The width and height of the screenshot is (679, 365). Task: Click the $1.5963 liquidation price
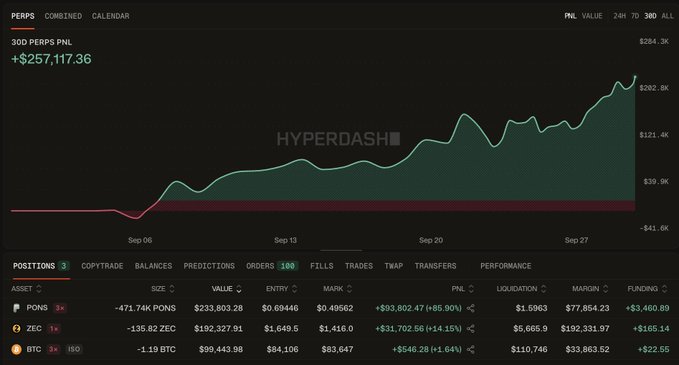tap(531, 308)
